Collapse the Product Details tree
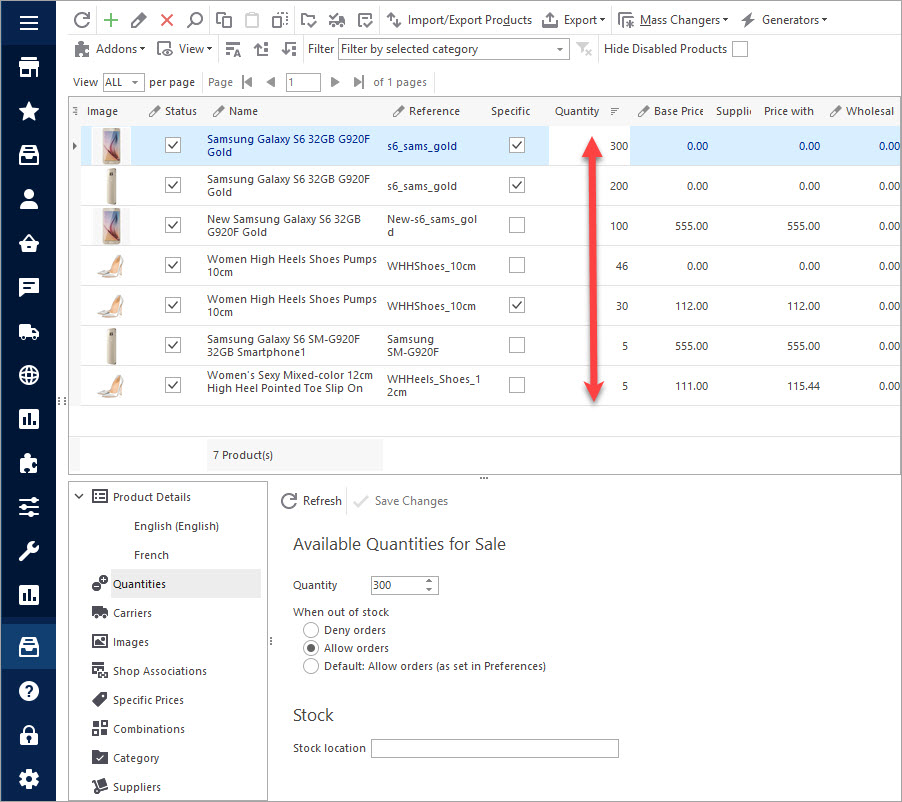This screenshot has height=802, width=902. [79, 497]
